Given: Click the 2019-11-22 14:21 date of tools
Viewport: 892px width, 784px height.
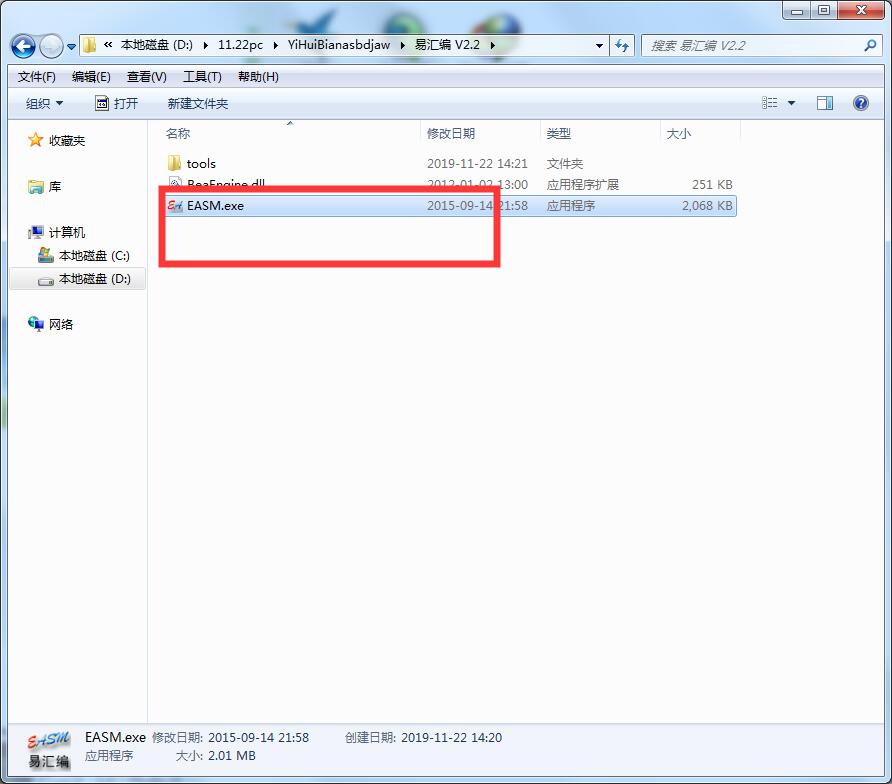Looking at the screenshot, I should tap(477, 164).
